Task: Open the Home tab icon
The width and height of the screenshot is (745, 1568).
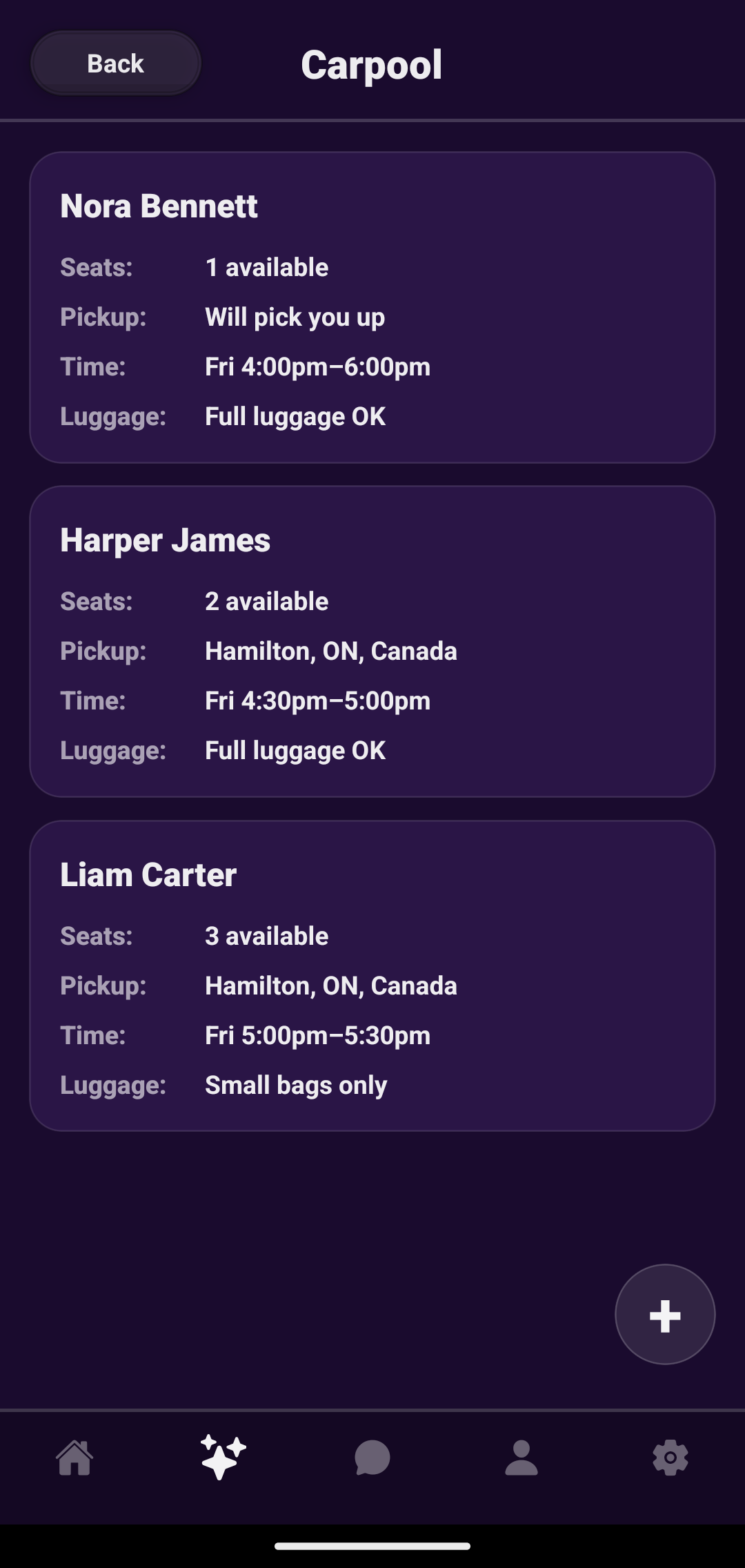Action: 74,1458
